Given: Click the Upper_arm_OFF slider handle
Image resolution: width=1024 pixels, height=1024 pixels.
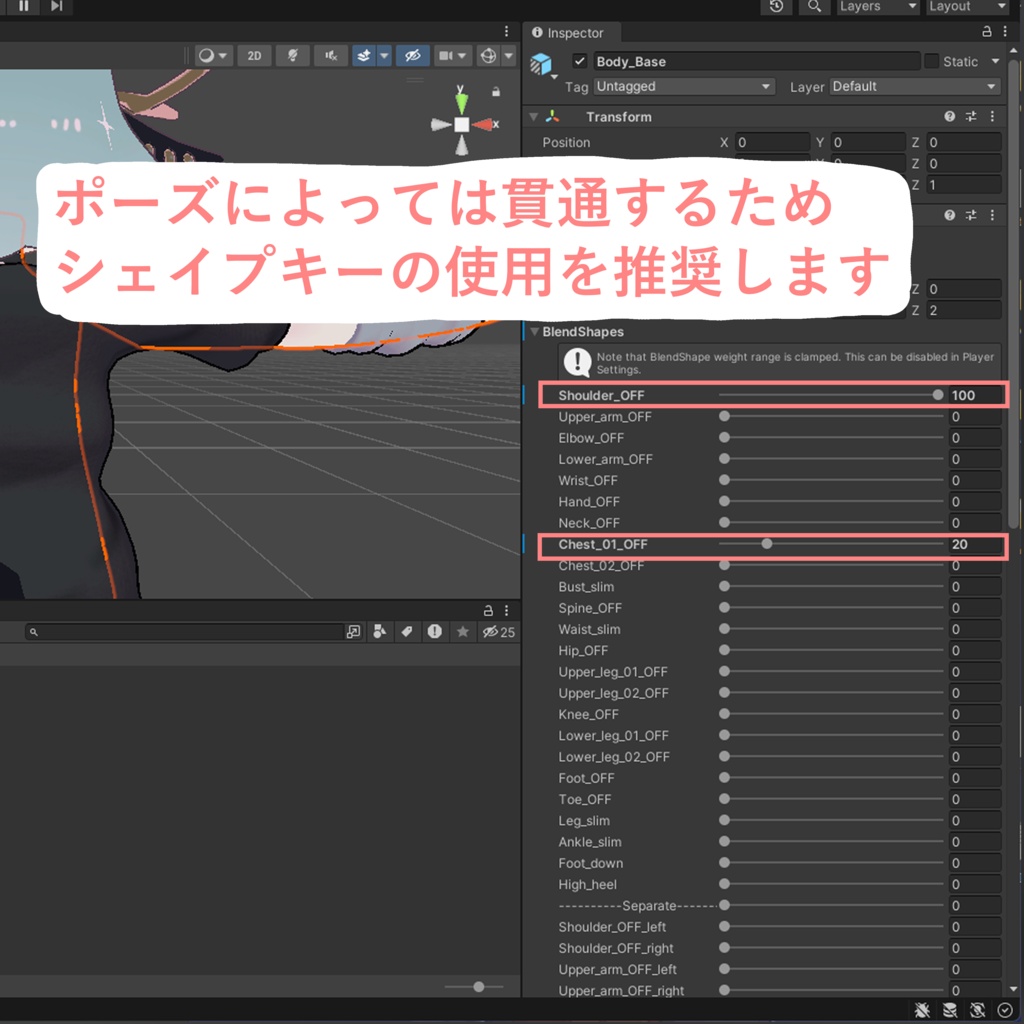Looking at the screenshot, I should pyautogui.click(x=724, y=416).
